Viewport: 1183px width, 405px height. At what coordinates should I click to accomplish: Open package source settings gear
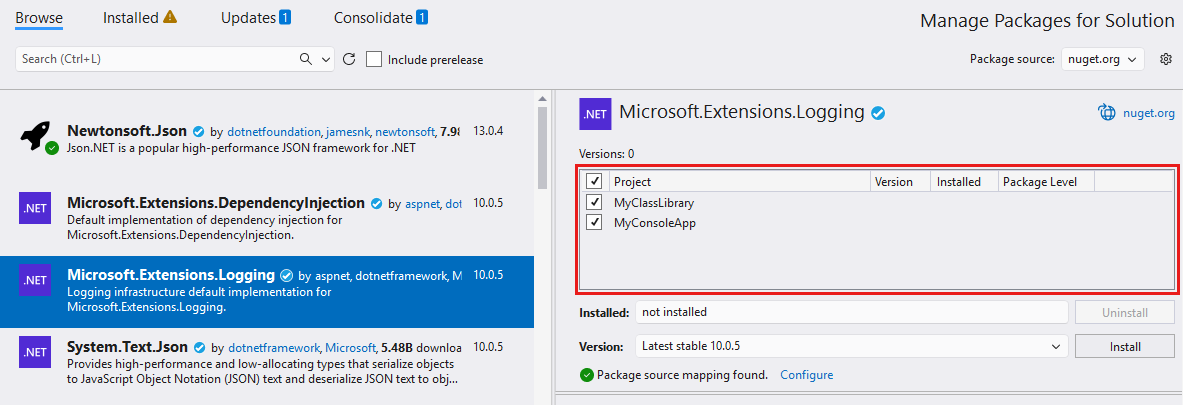pyautogui.click(x=1166, y=59)
